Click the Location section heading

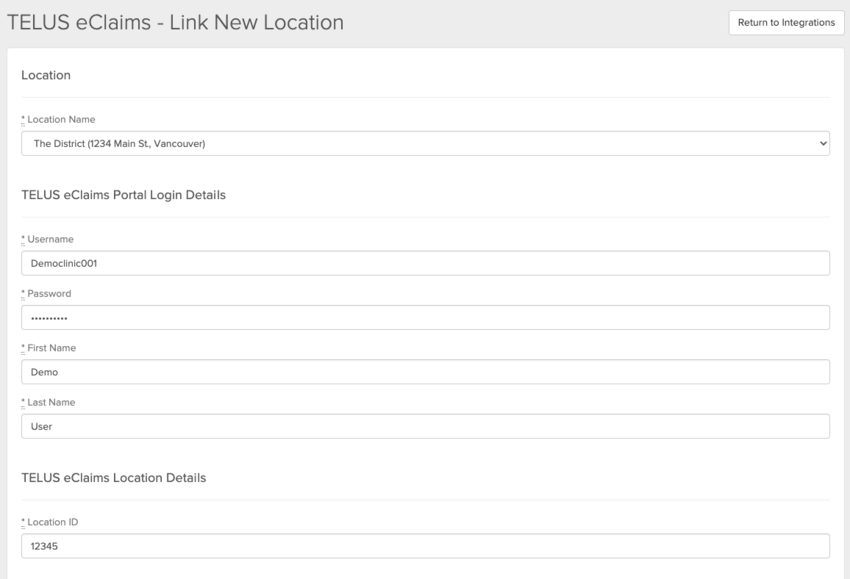point(46,75)
